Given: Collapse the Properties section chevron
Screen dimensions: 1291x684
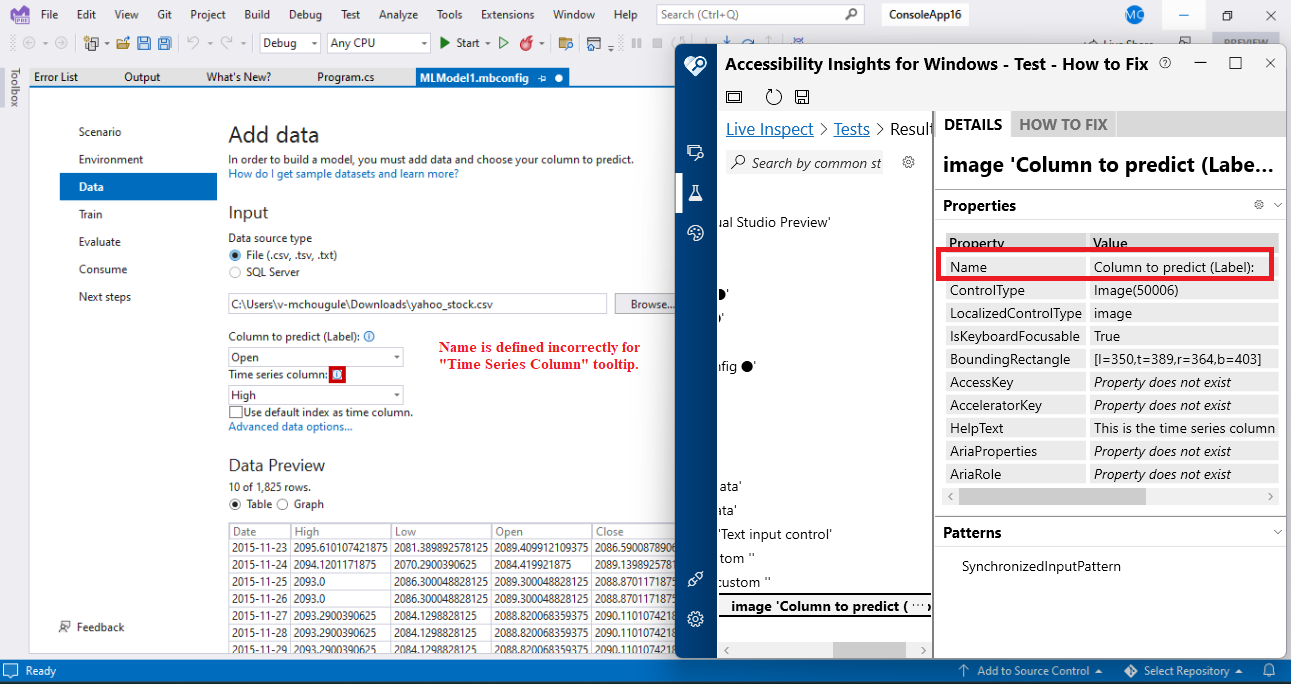Looking at the screenshot, I should (1275, 205).
